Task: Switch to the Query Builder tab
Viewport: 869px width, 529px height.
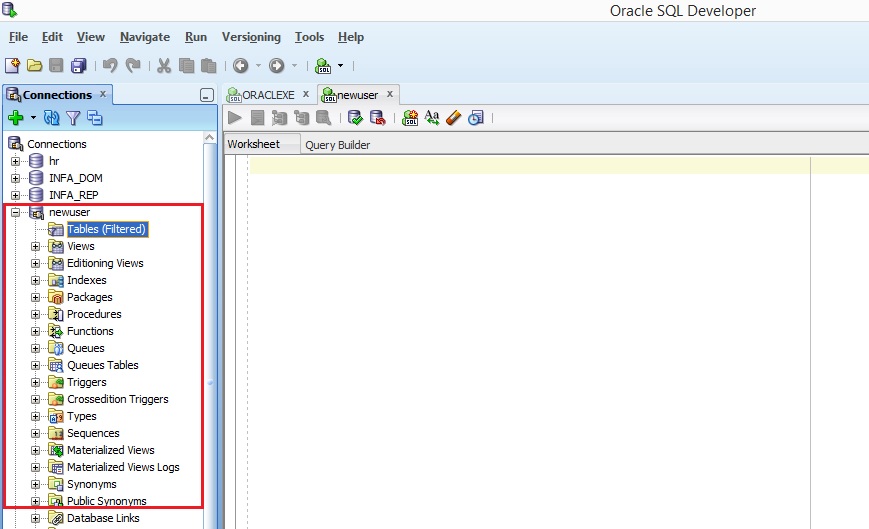Action: point(337,145)
